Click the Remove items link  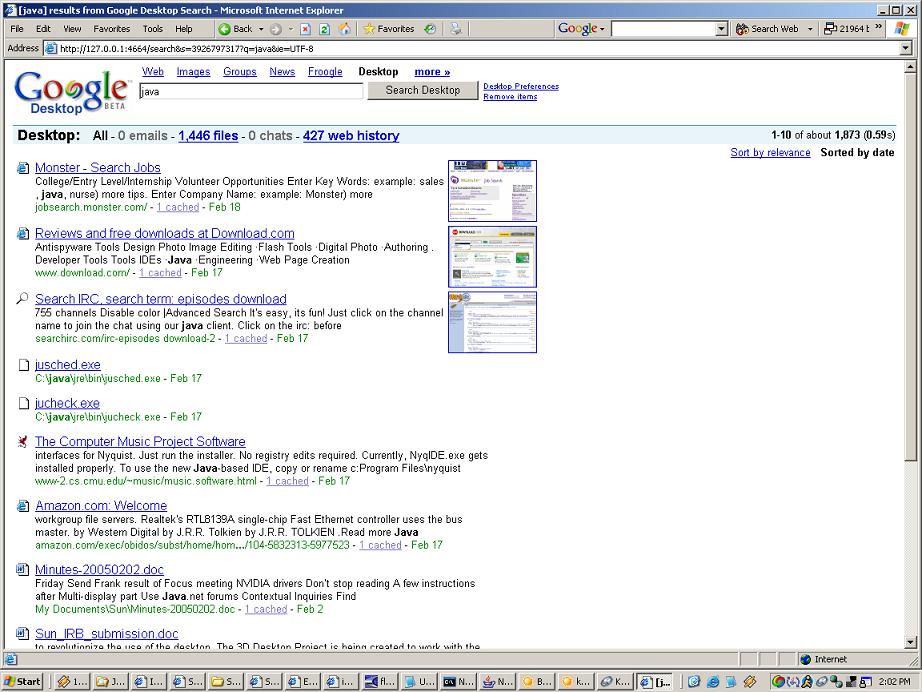510,96
